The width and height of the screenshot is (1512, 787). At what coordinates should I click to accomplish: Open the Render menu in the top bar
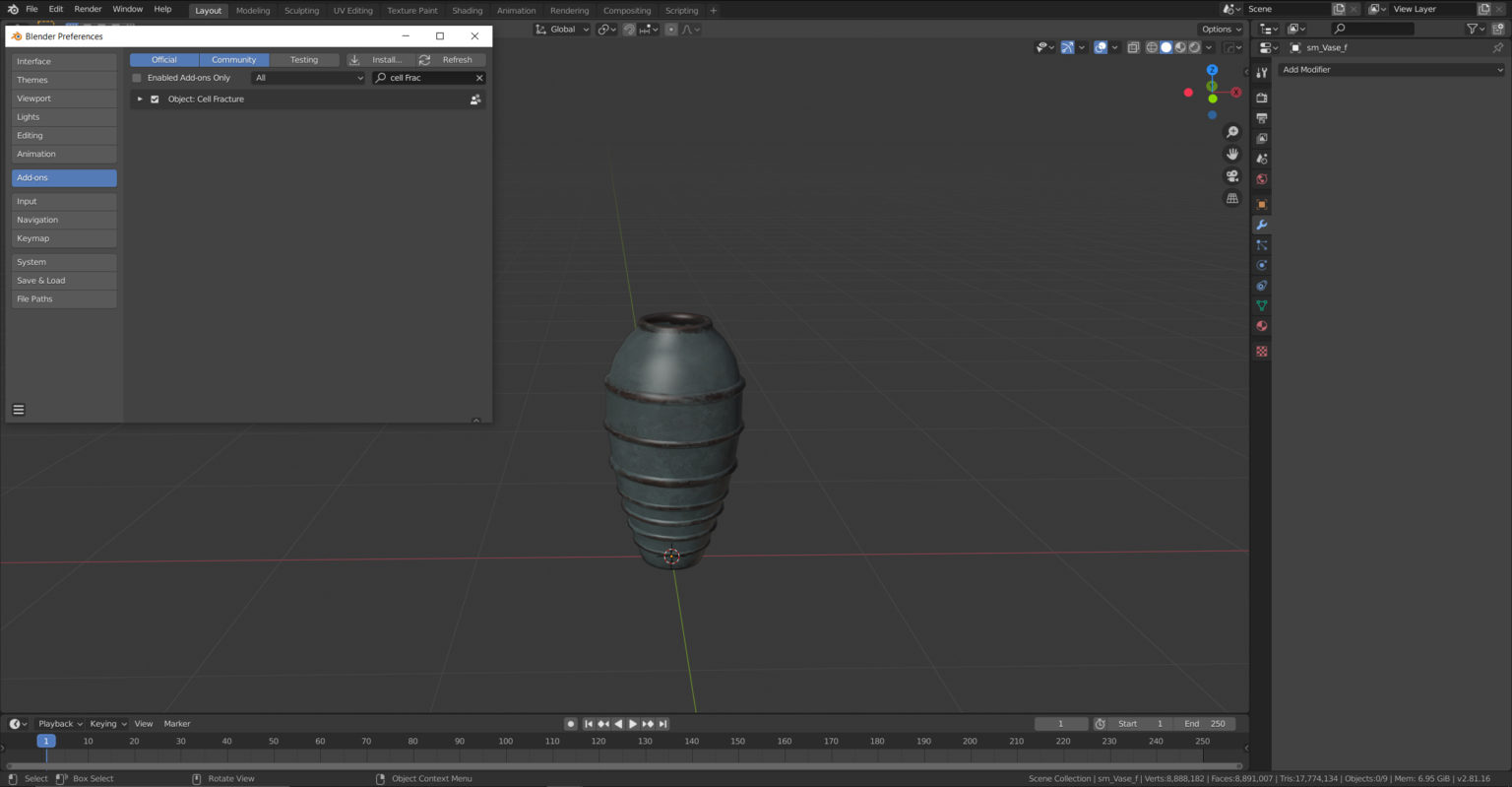point(88,9)
